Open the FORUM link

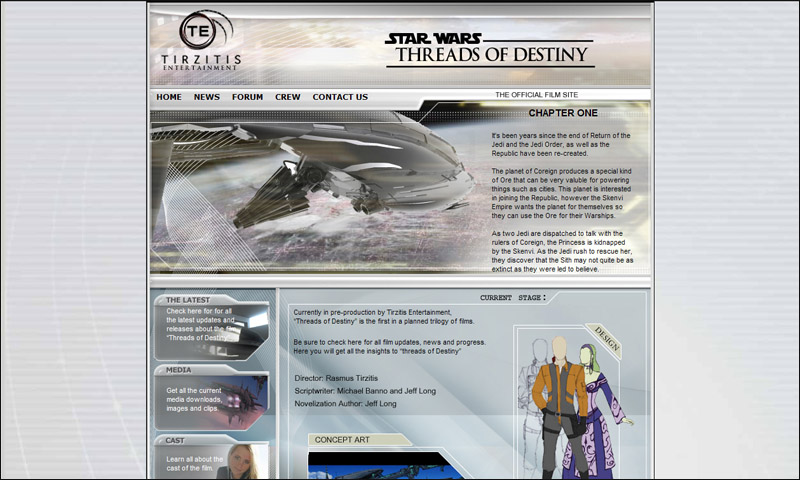pos(247,97)
